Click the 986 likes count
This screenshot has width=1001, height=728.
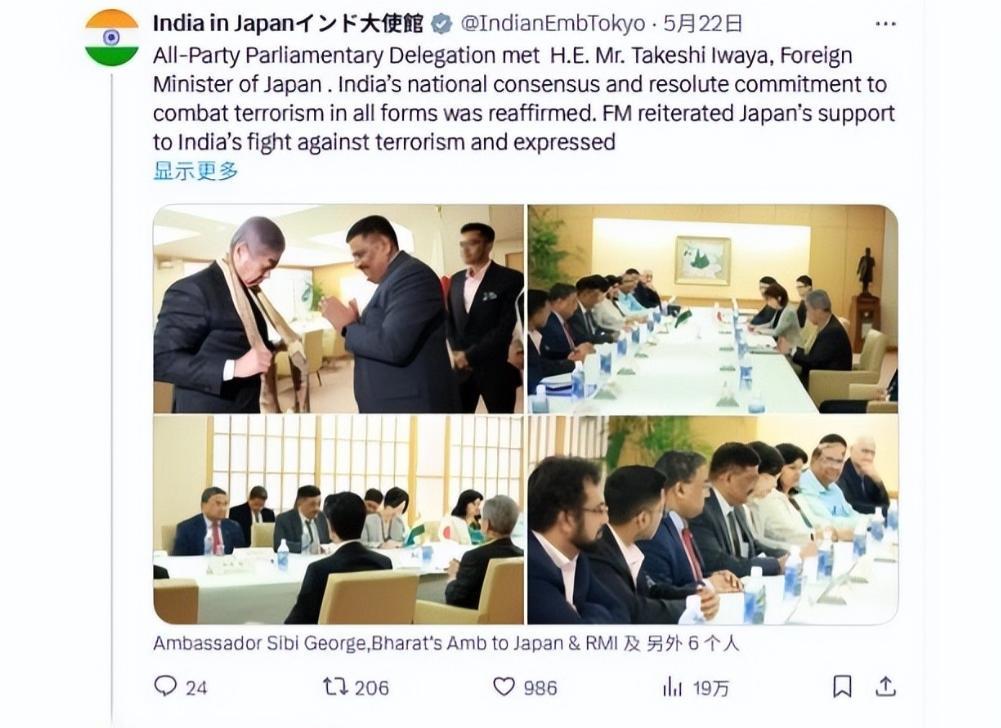[540, 688]
